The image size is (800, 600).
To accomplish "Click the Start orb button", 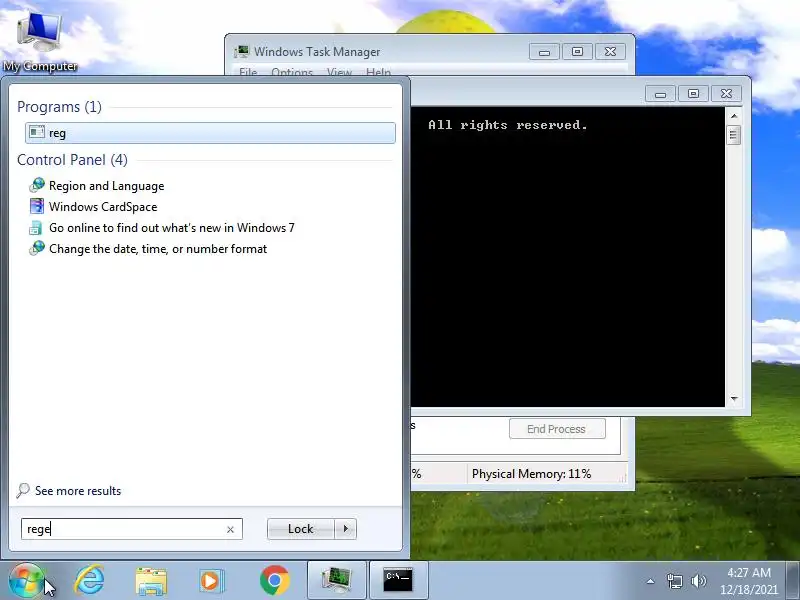I will (26, 580).
